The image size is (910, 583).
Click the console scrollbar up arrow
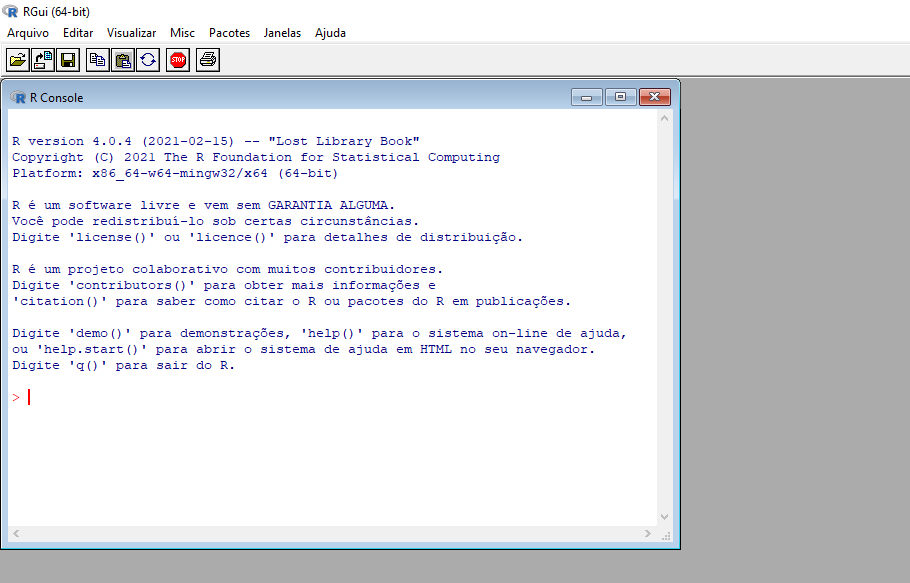pos(665,118)
